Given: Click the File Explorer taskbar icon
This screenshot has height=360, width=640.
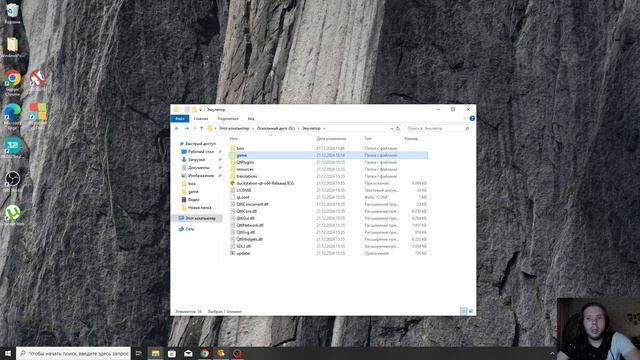Looking at the screenshot, I should [156, 353].
